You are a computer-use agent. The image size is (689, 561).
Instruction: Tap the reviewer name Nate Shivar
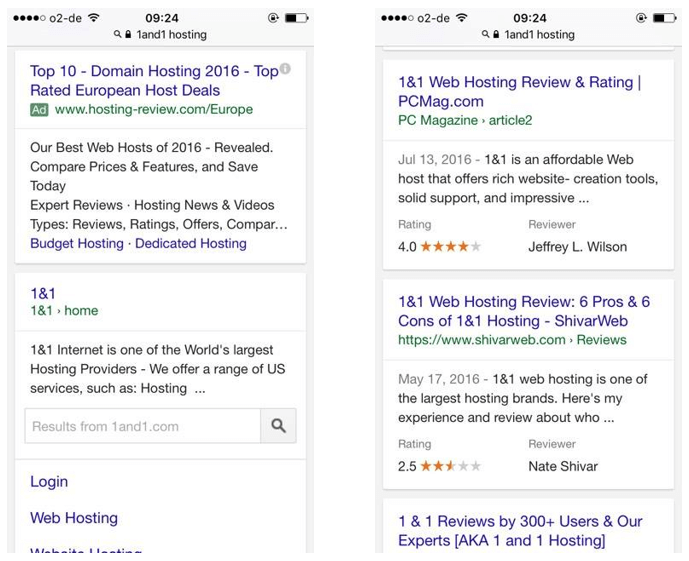pos(563,466)
